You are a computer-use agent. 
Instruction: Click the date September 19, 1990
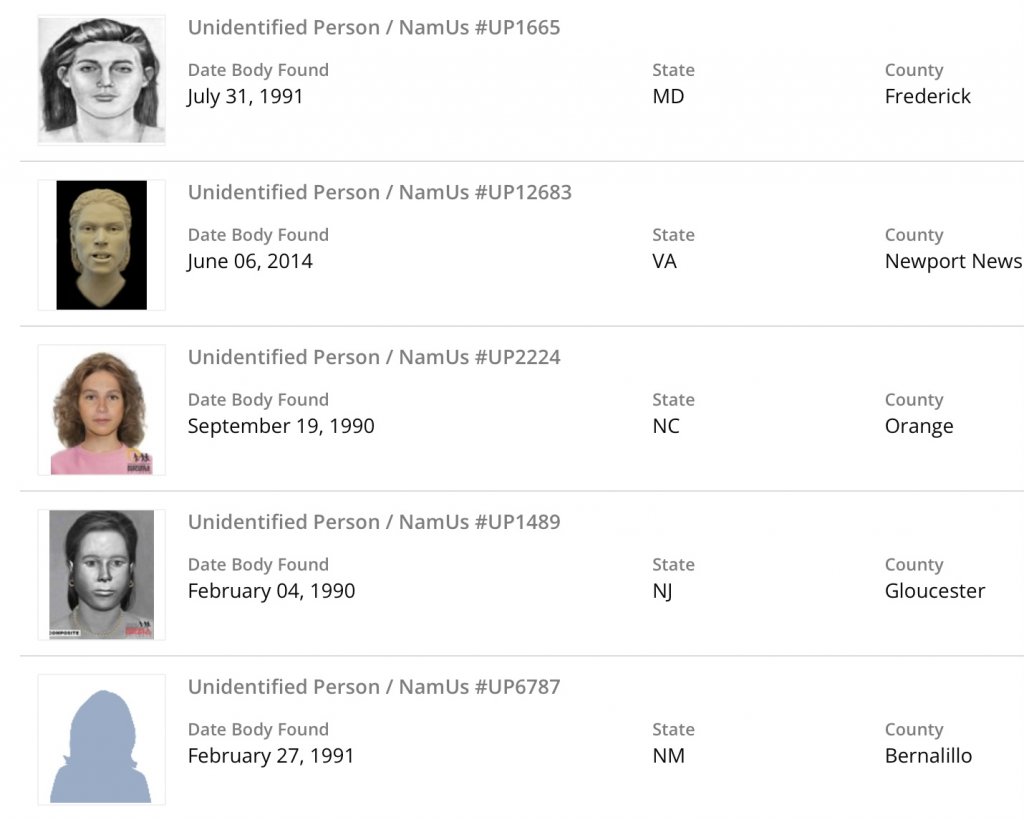click(281, 427)
